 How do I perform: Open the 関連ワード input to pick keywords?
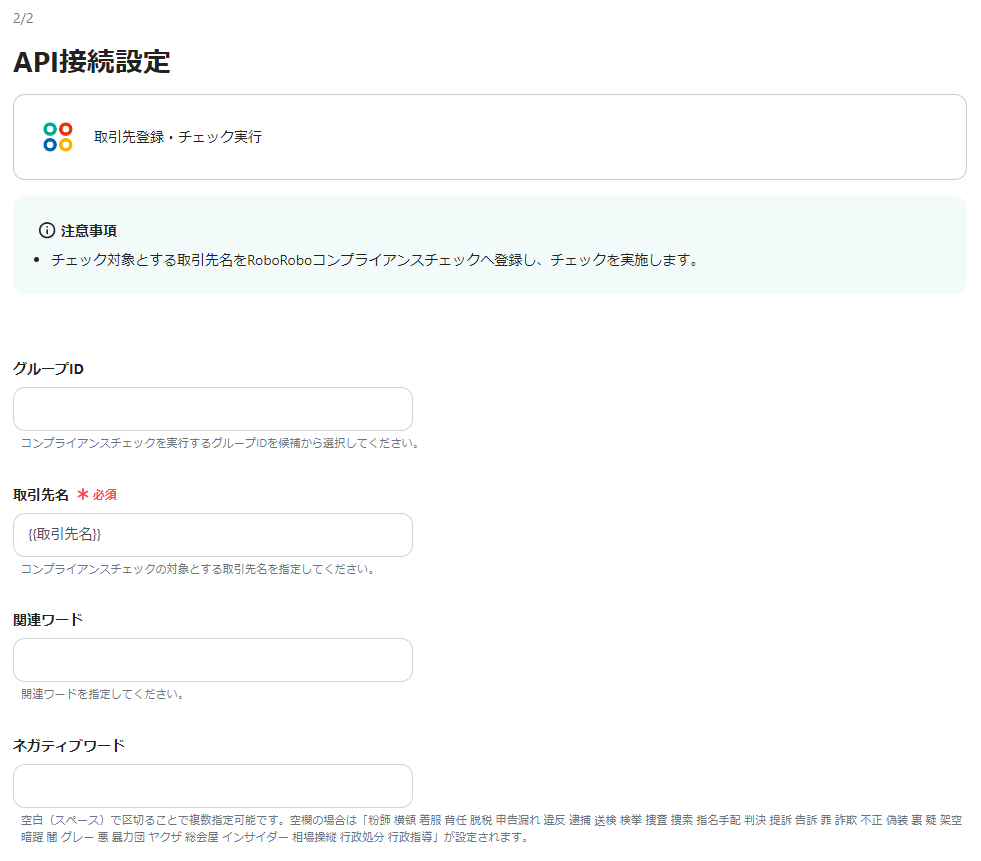point(212,660)
